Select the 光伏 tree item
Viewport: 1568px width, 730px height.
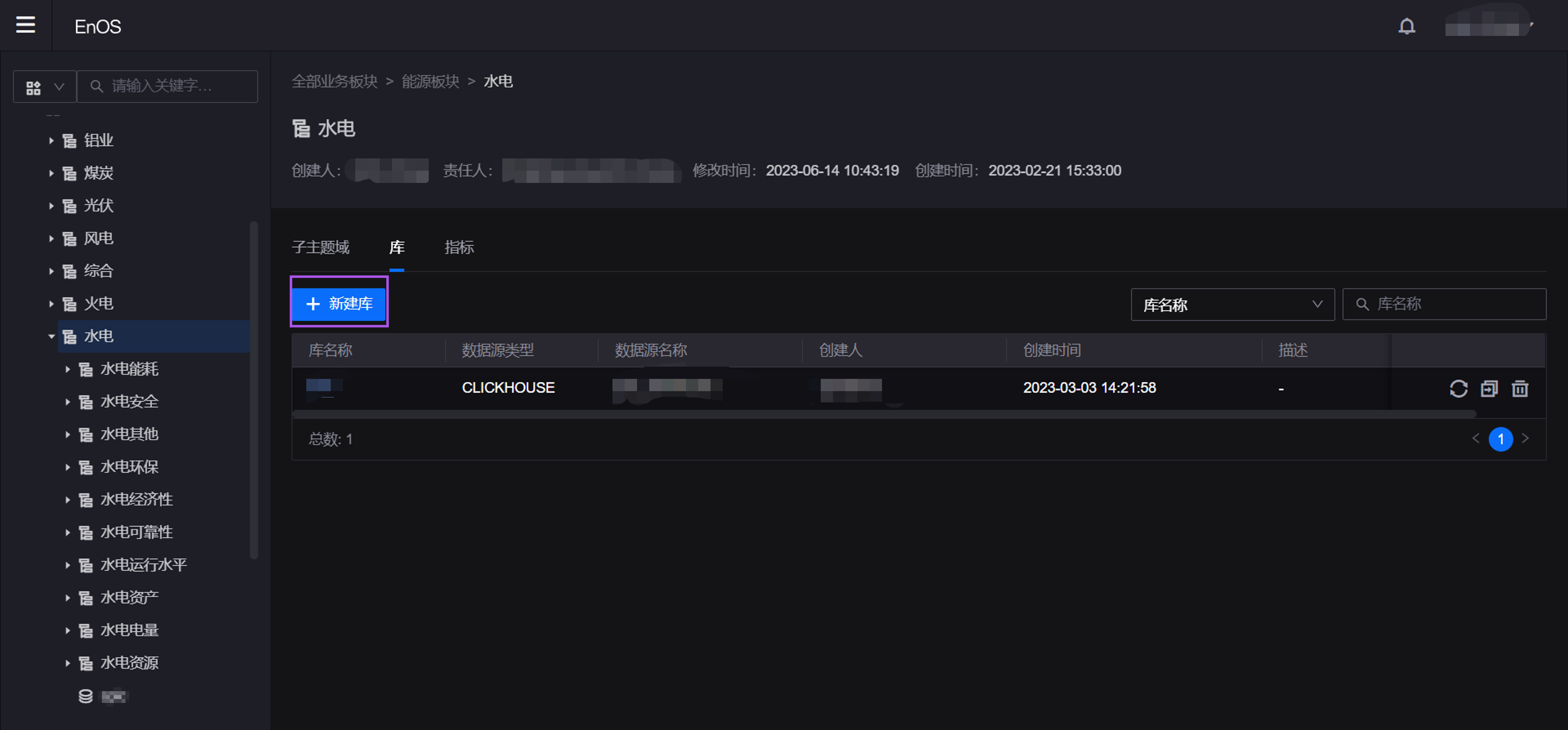(x=99, y=206)
